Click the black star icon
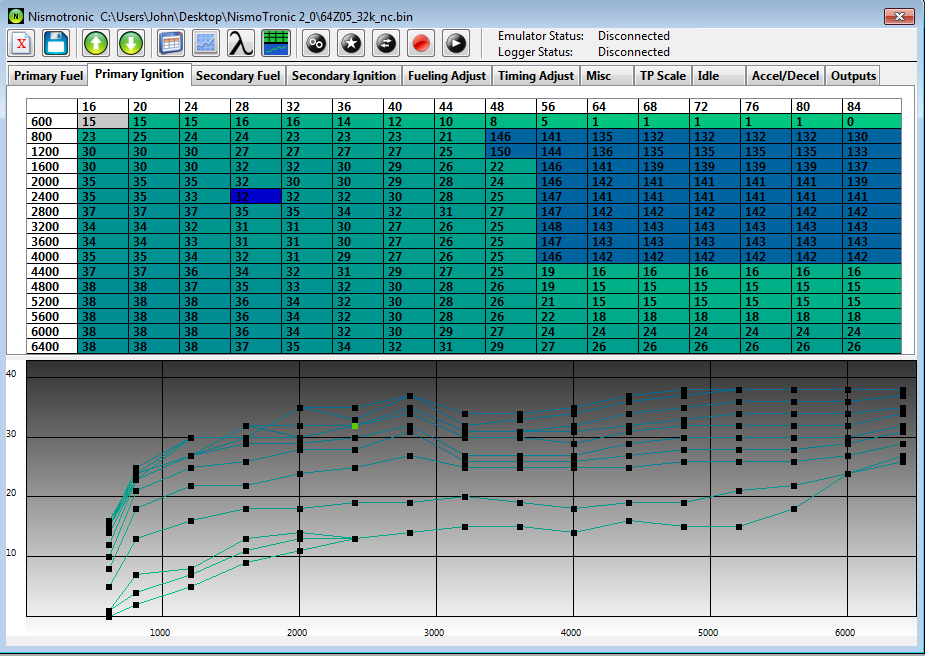The width and height of the screenshot is (925, 656). coord(350,43)
